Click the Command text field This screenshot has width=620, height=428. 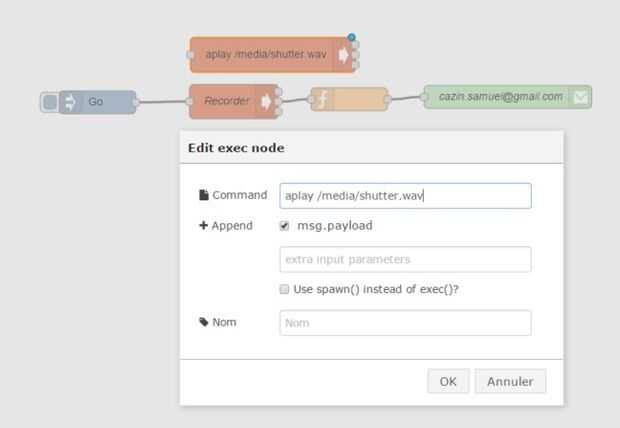405,196
